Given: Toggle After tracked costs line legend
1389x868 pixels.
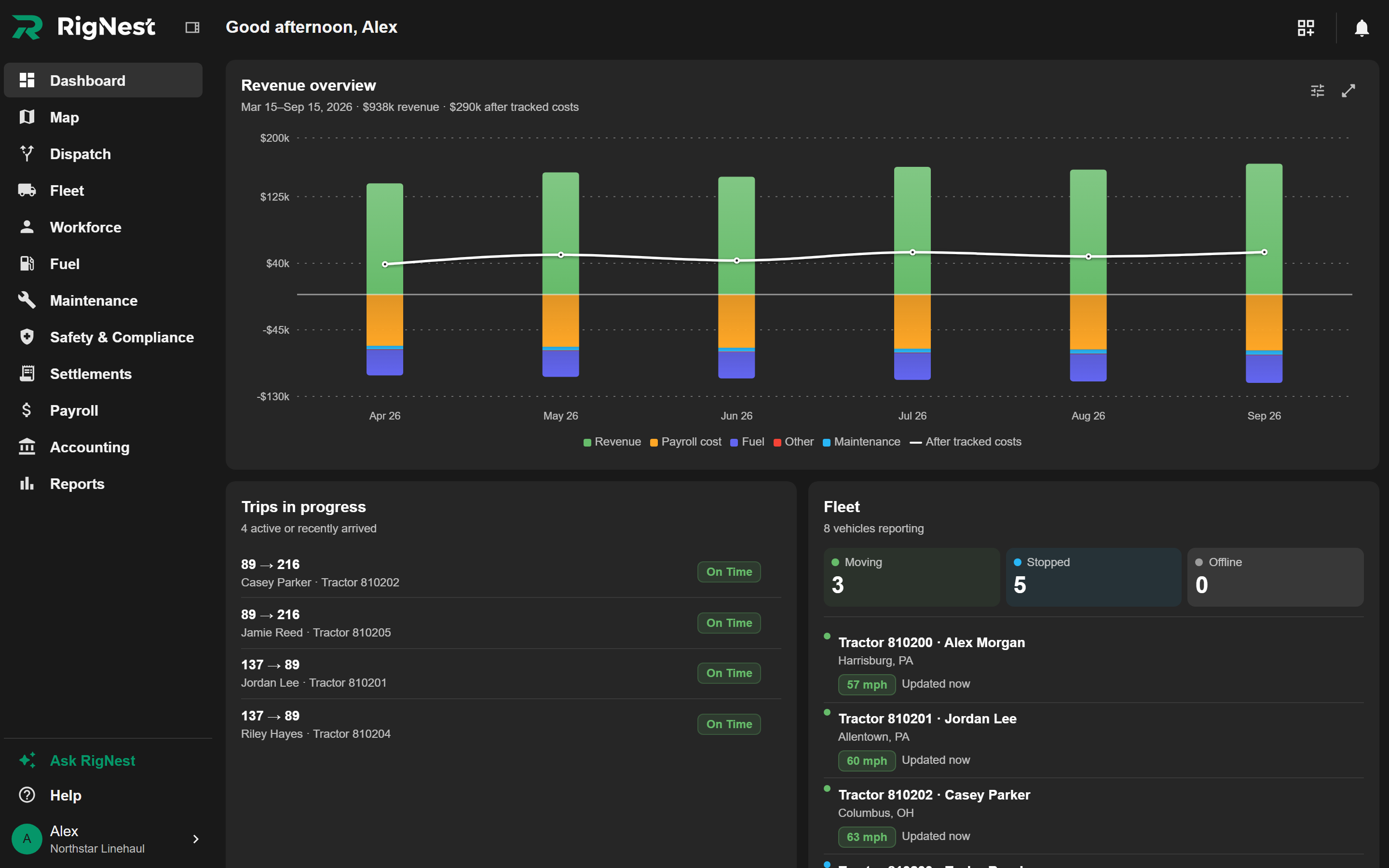Looking at the screenshot, I should coord(966,442).
